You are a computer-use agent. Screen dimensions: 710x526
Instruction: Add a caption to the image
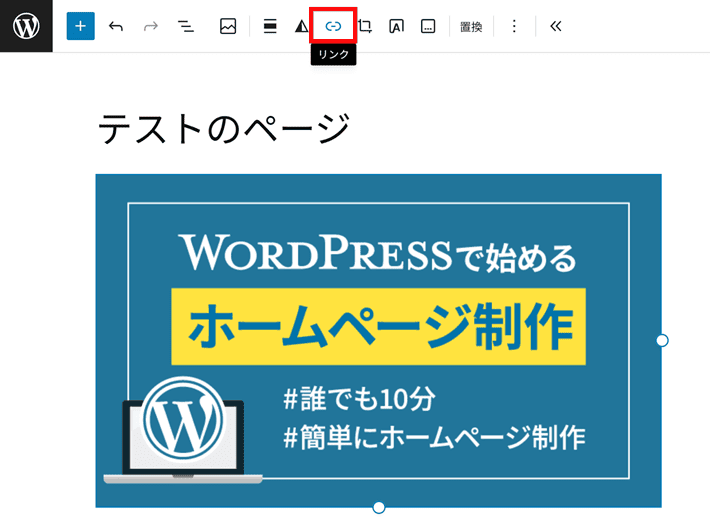[428, 26]
